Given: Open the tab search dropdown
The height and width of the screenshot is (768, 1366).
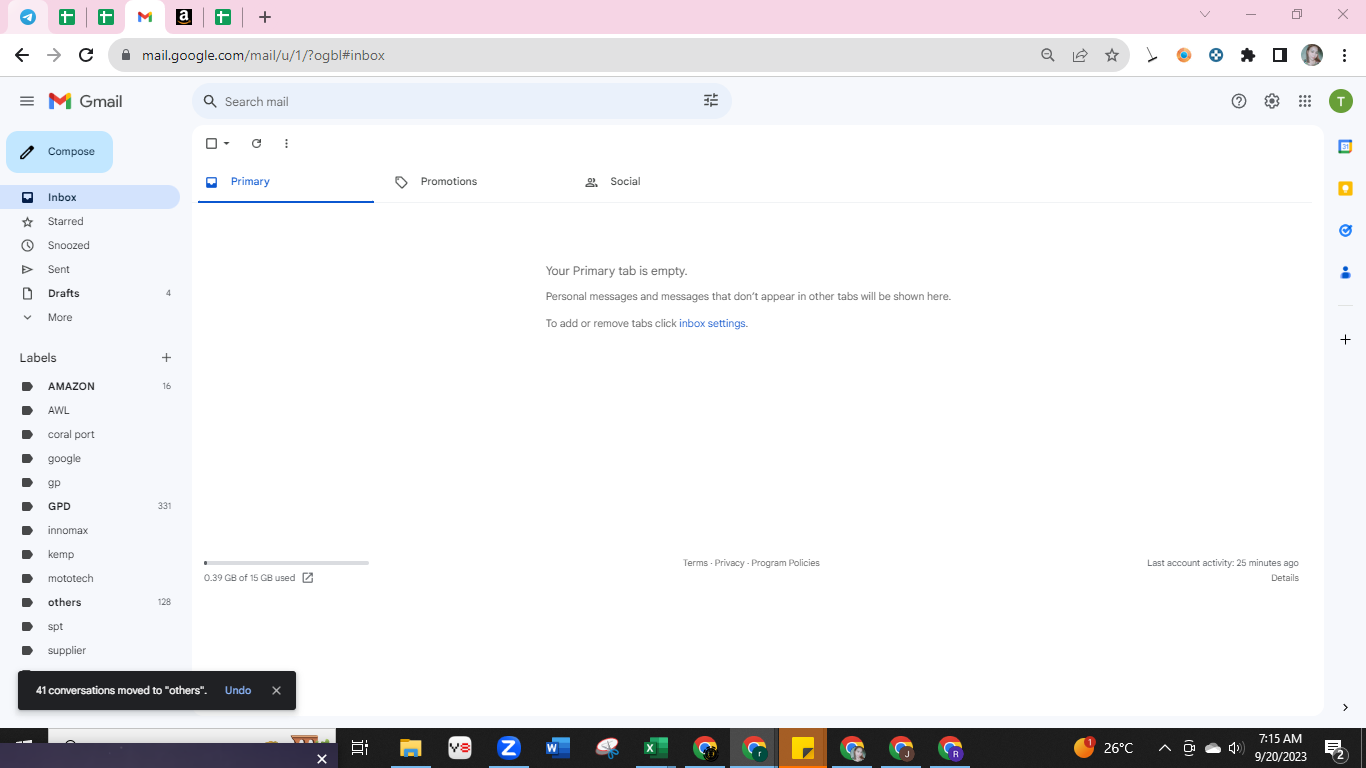Looking at the screenshot, I should [1205, 14].
